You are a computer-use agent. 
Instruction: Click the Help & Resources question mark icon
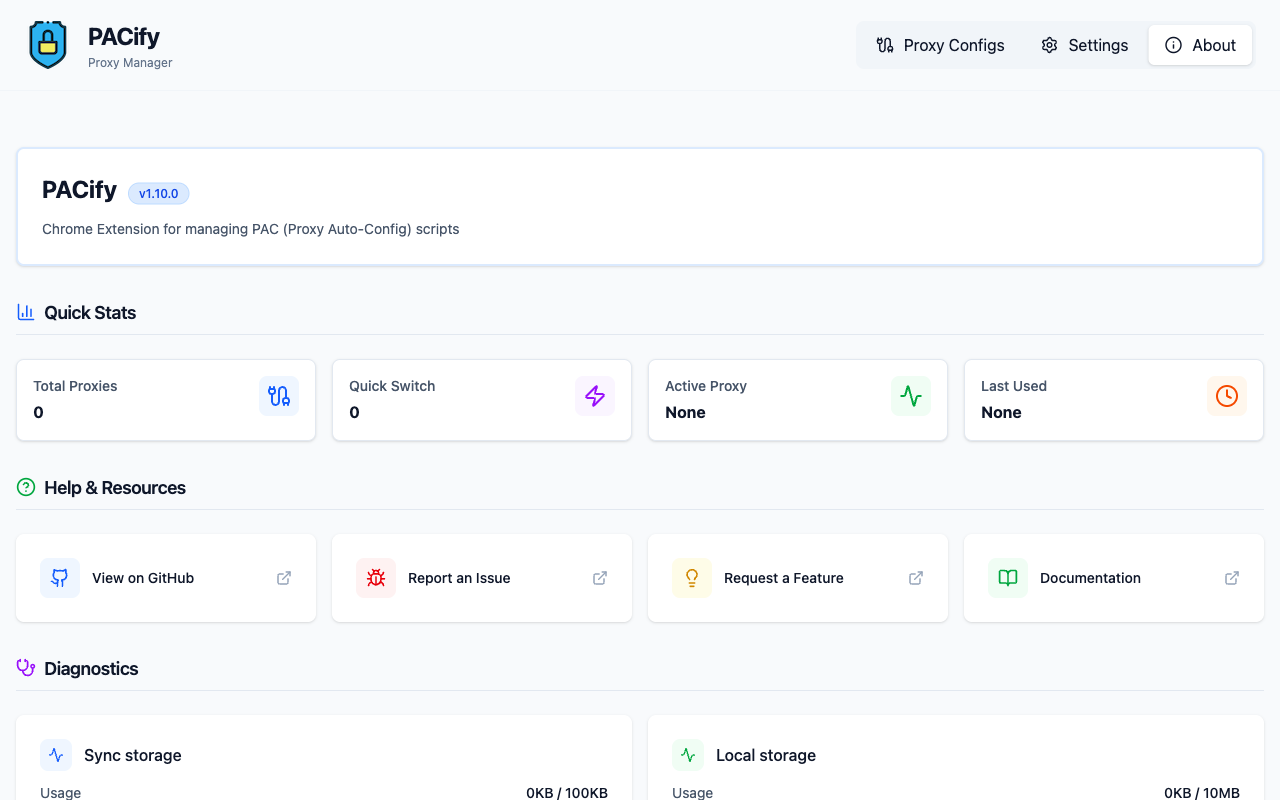pyautogui.click(x=26, y=487)
